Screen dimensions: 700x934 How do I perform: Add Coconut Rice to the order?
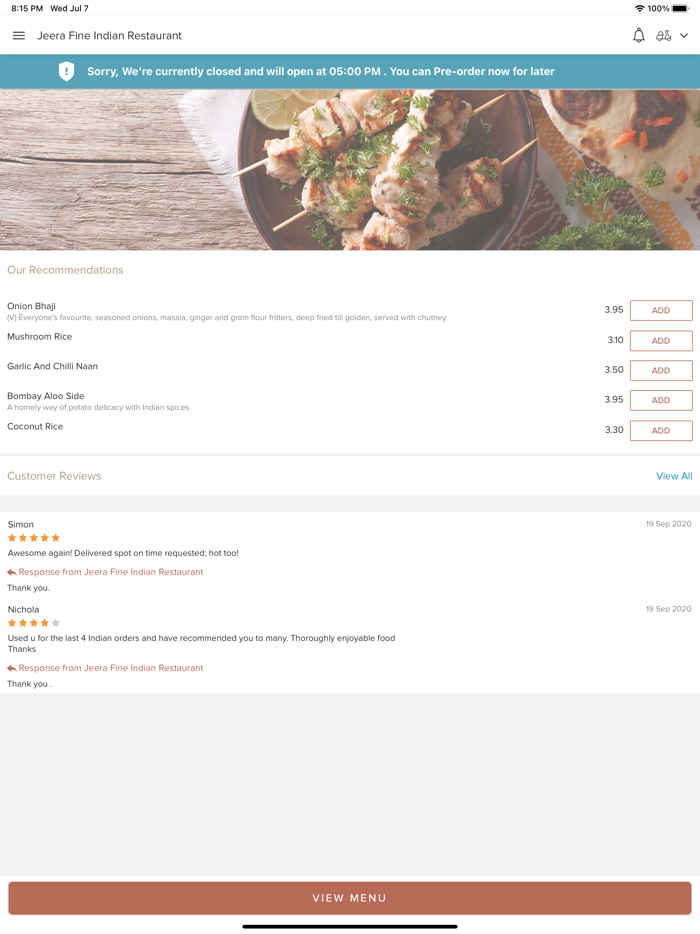[660, 430]
